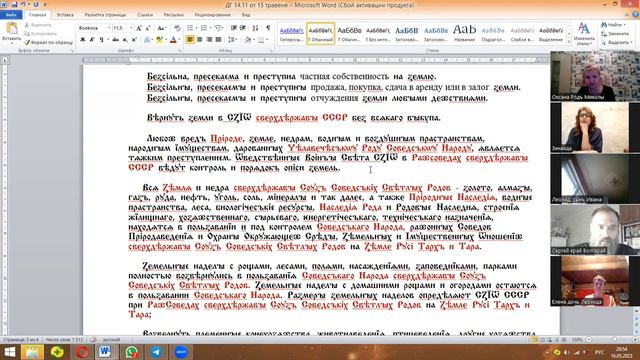Image resolution: width=640 pixels, height=360 pixels.
Task: Click the Decrease Indent icon
Action: [233, 28]
